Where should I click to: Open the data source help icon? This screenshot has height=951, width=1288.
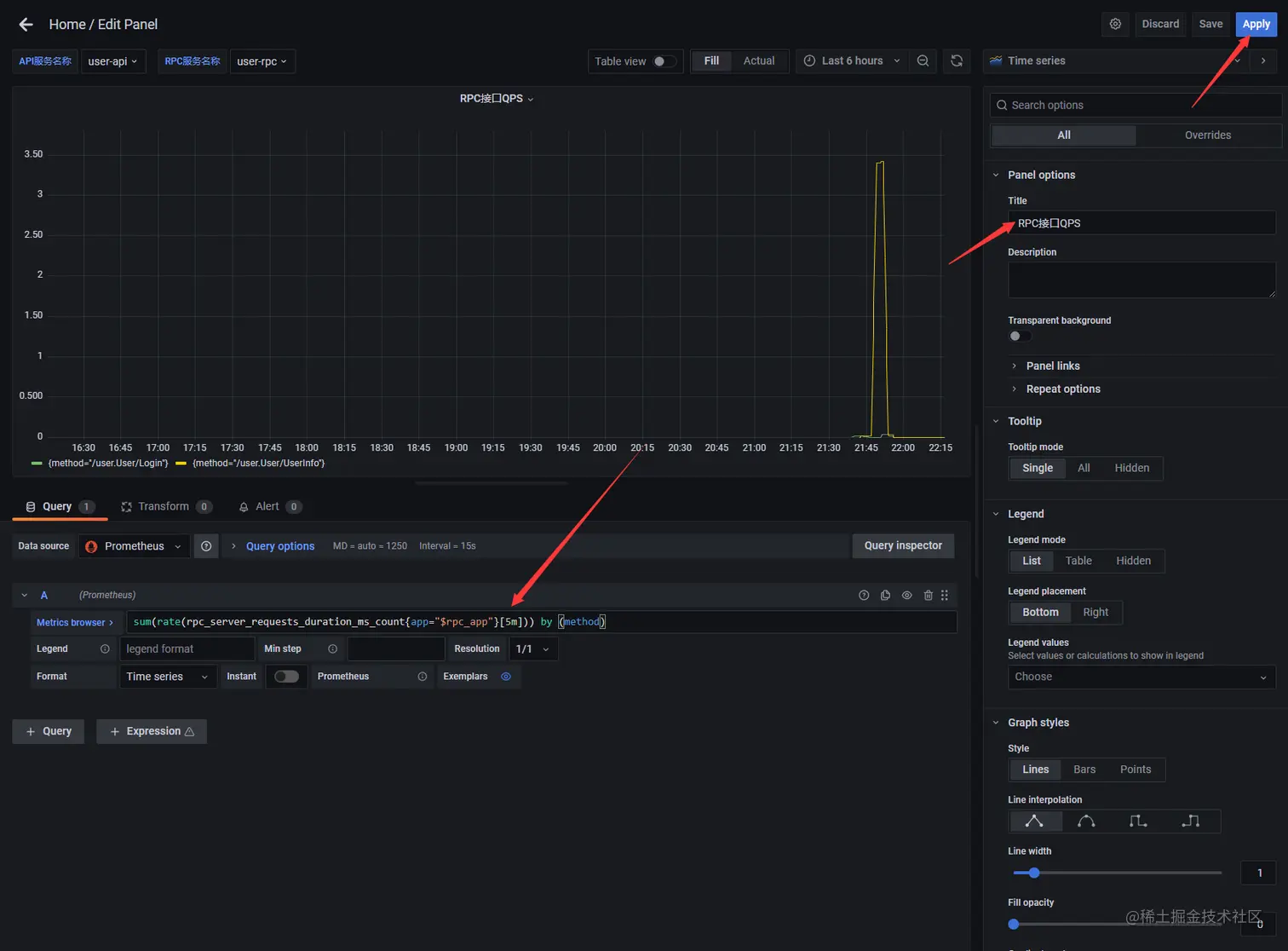click(206, 546)
